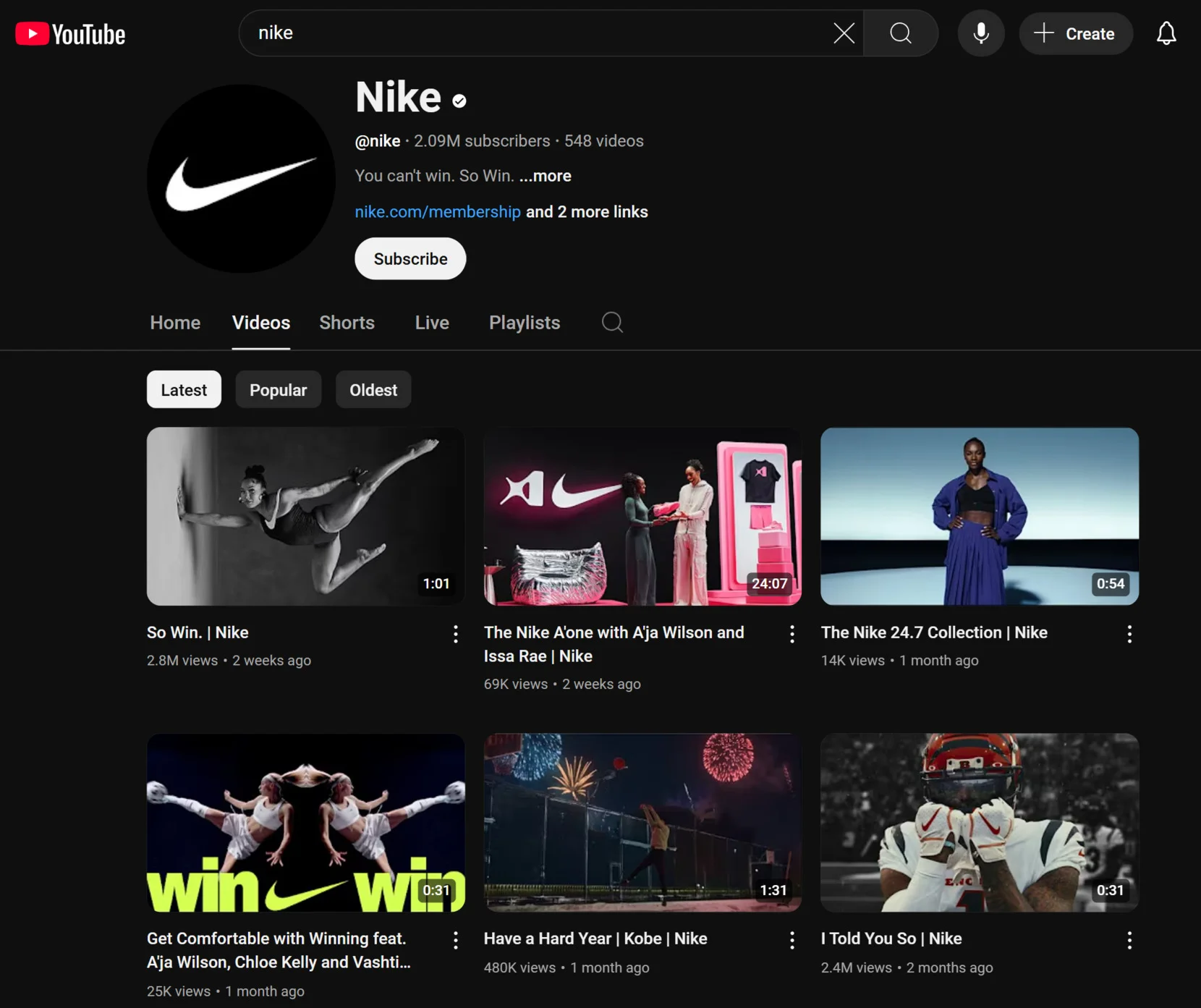This screenshot has width=1201, height=1008.
Task: Play the I Told You So thumbnail
Action: [980, 823]
